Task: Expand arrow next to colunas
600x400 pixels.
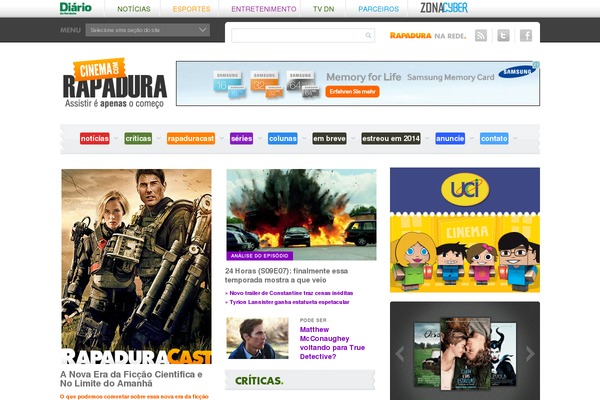Action: pos(304,138)
